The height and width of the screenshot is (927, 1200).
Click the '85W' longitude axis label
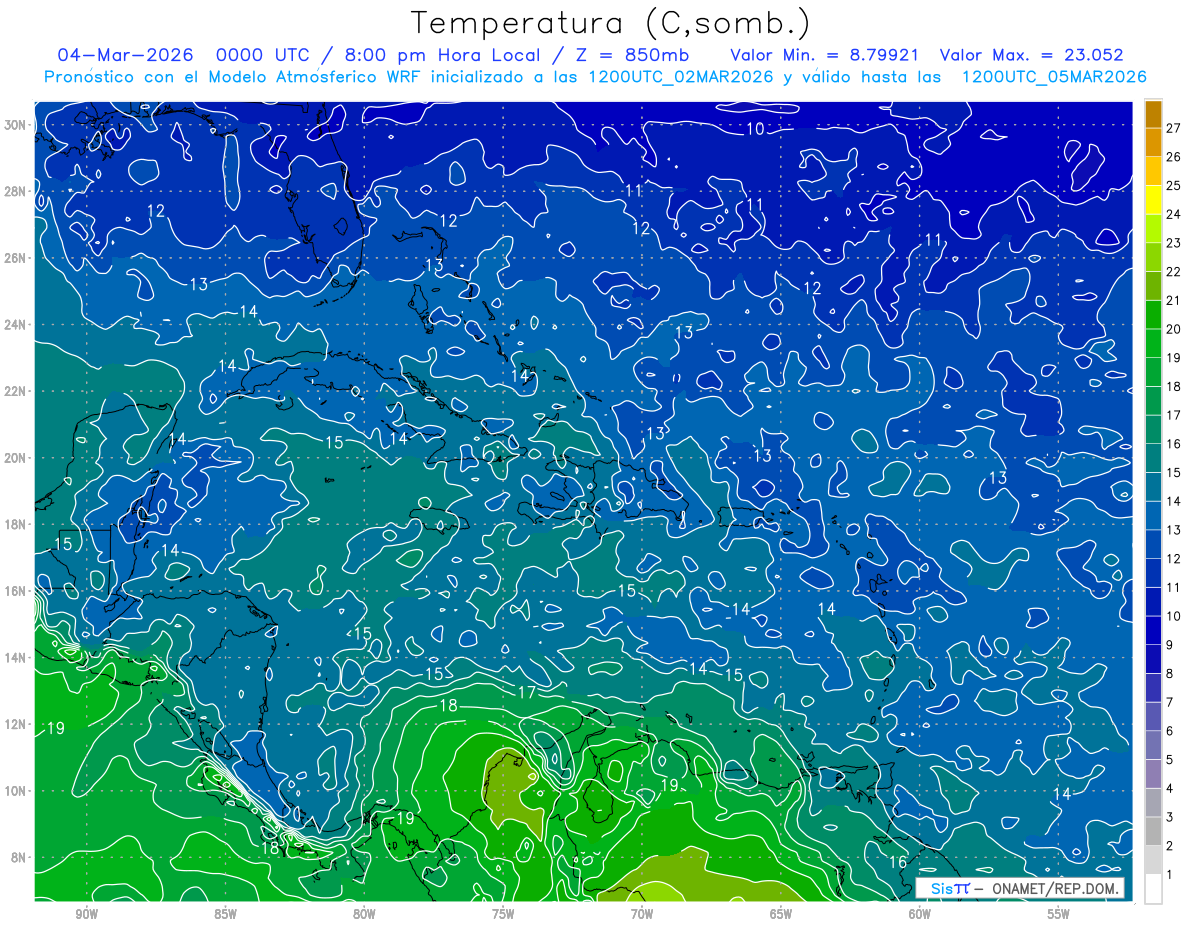(225, 914)
